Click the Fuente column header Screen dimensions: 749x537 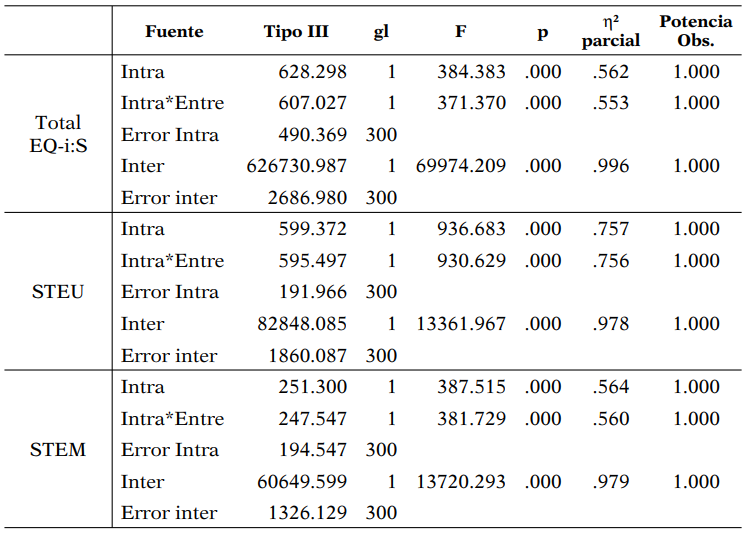173,31
